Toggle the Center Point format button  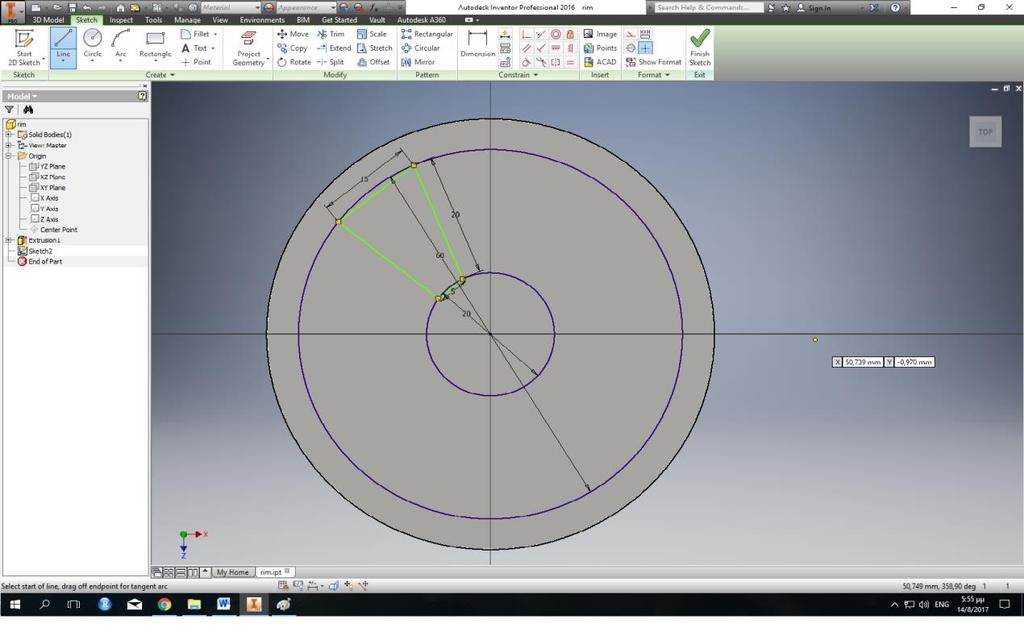[645, 48]
